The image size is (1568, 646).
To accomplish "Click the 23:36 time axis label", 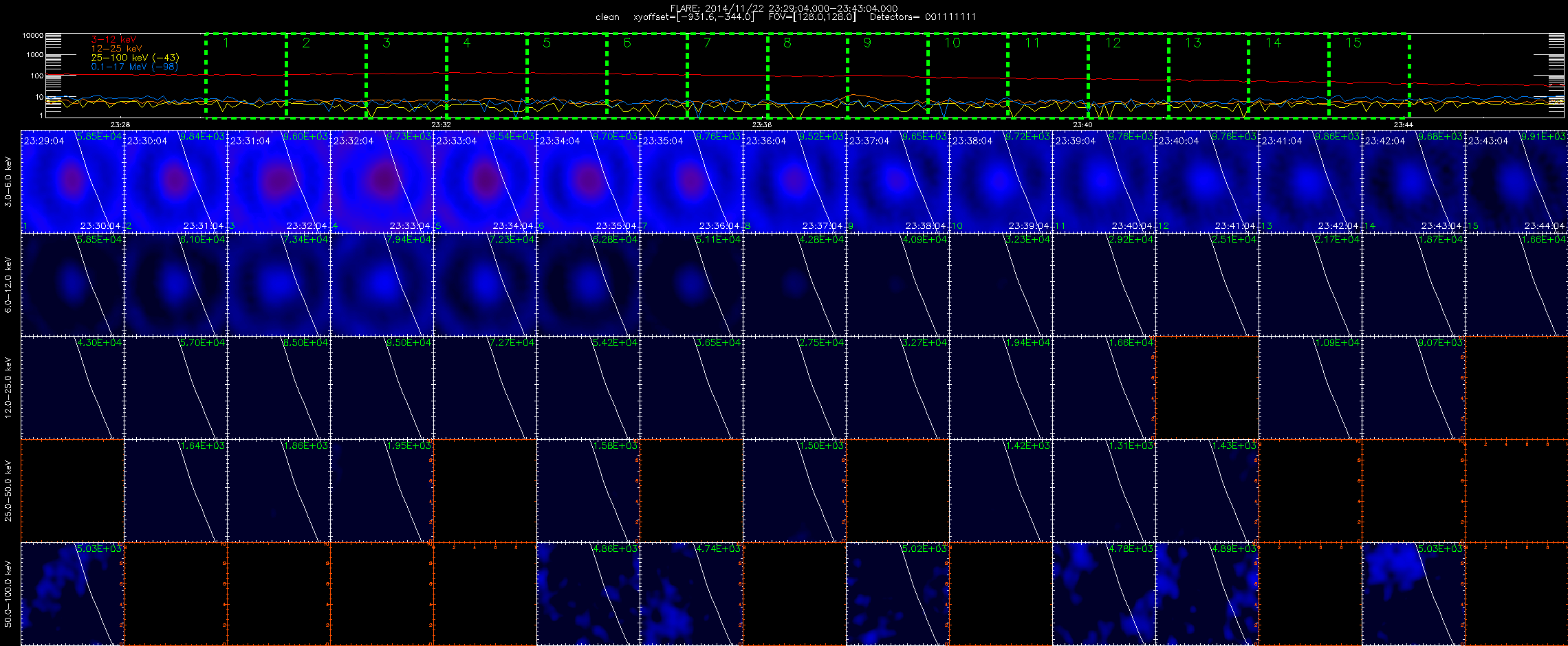I will point(762,125).
